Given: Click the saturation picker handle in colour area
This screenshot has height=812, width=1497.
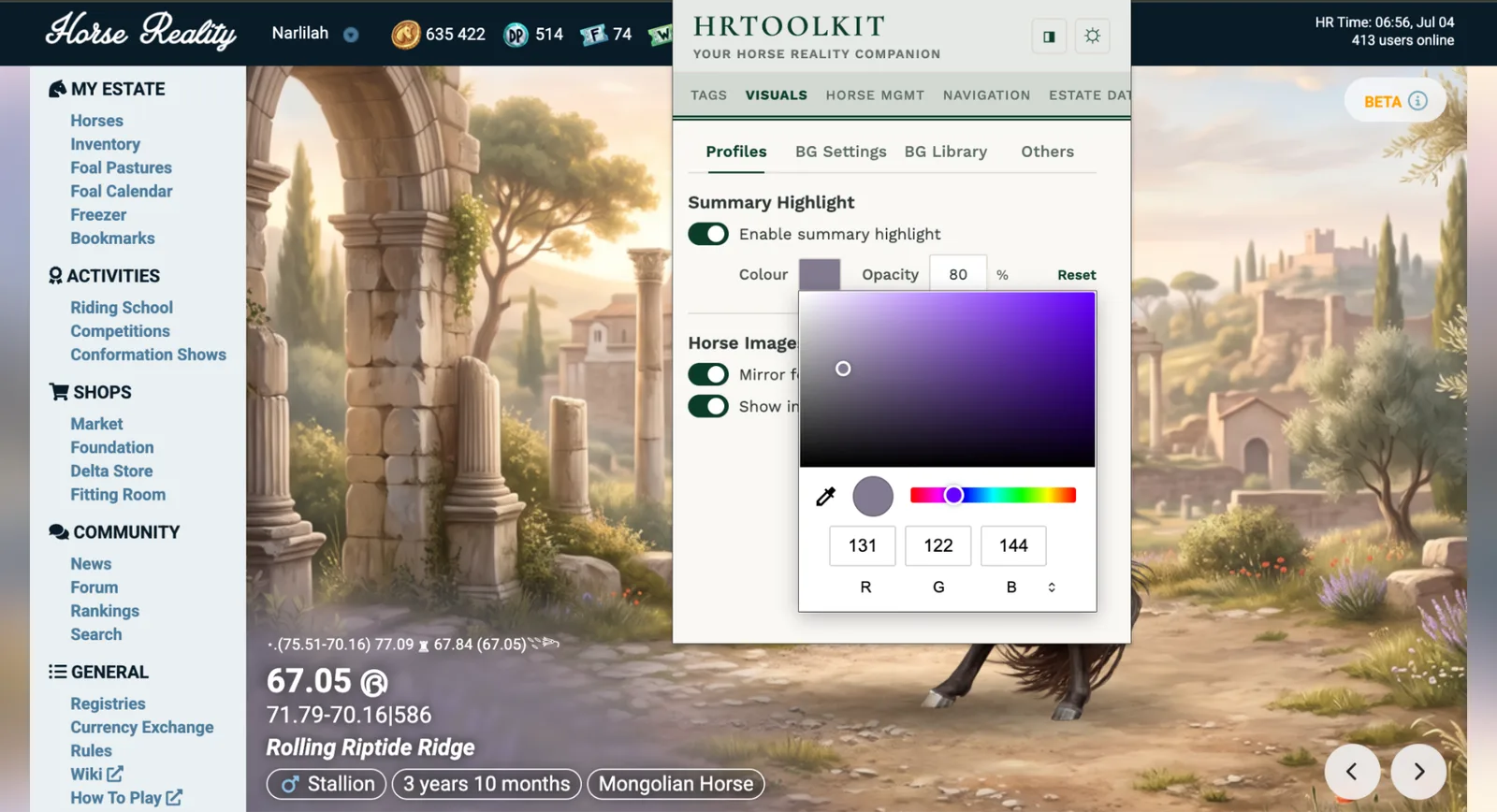Looking at the screenshot, I should (843, 369).
